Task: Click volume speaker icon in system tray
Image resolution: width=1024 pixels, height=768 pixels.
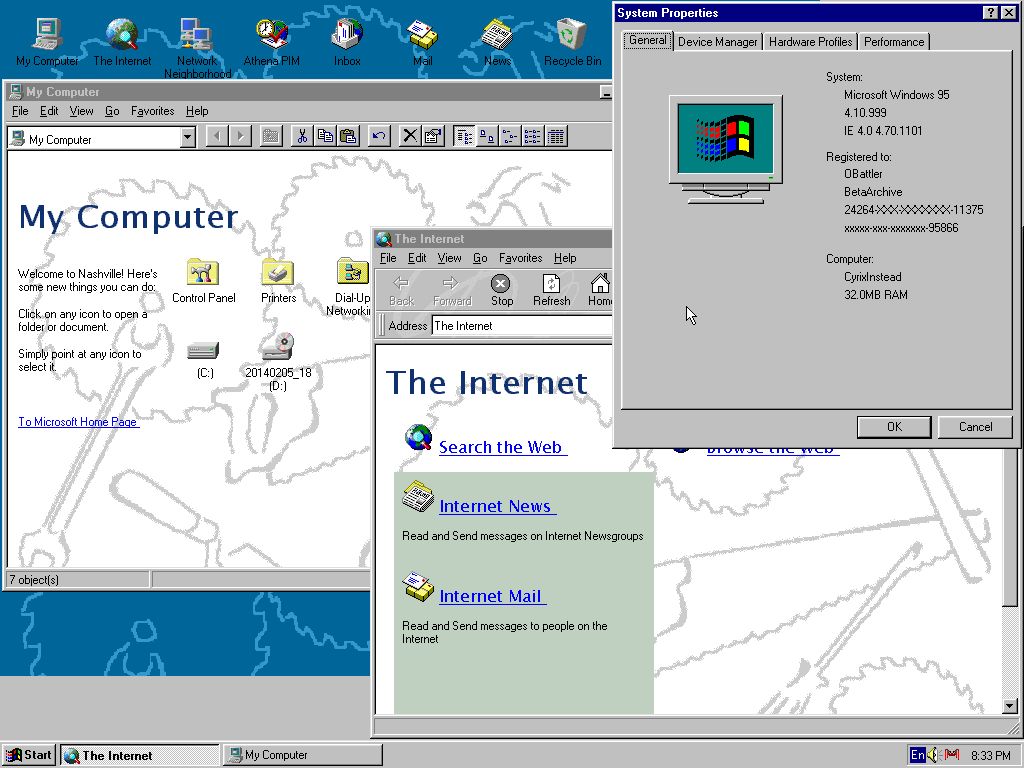Action: click(934, 755)
